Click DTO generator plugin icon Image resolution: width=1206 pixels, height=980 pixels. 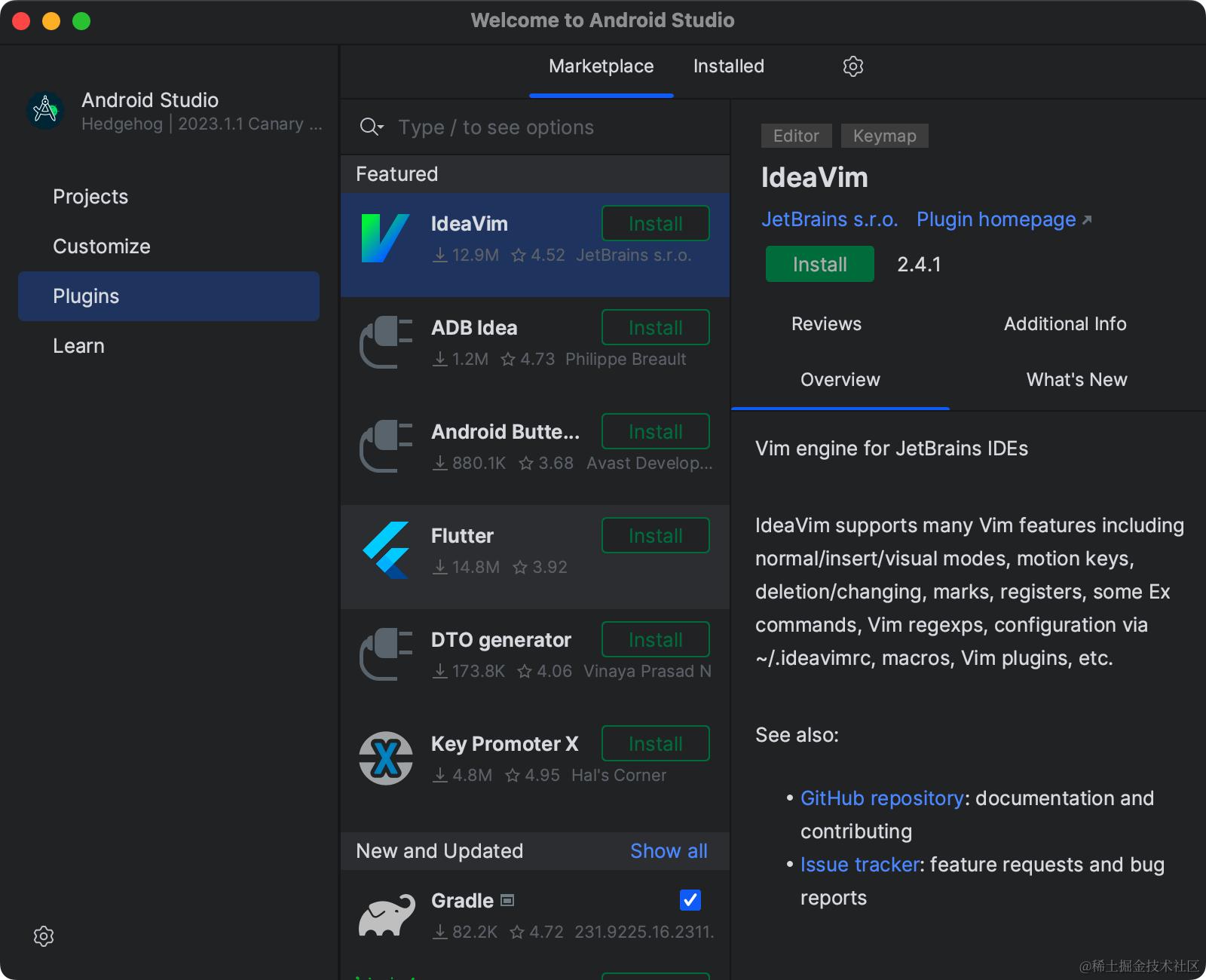click(386, 654)
